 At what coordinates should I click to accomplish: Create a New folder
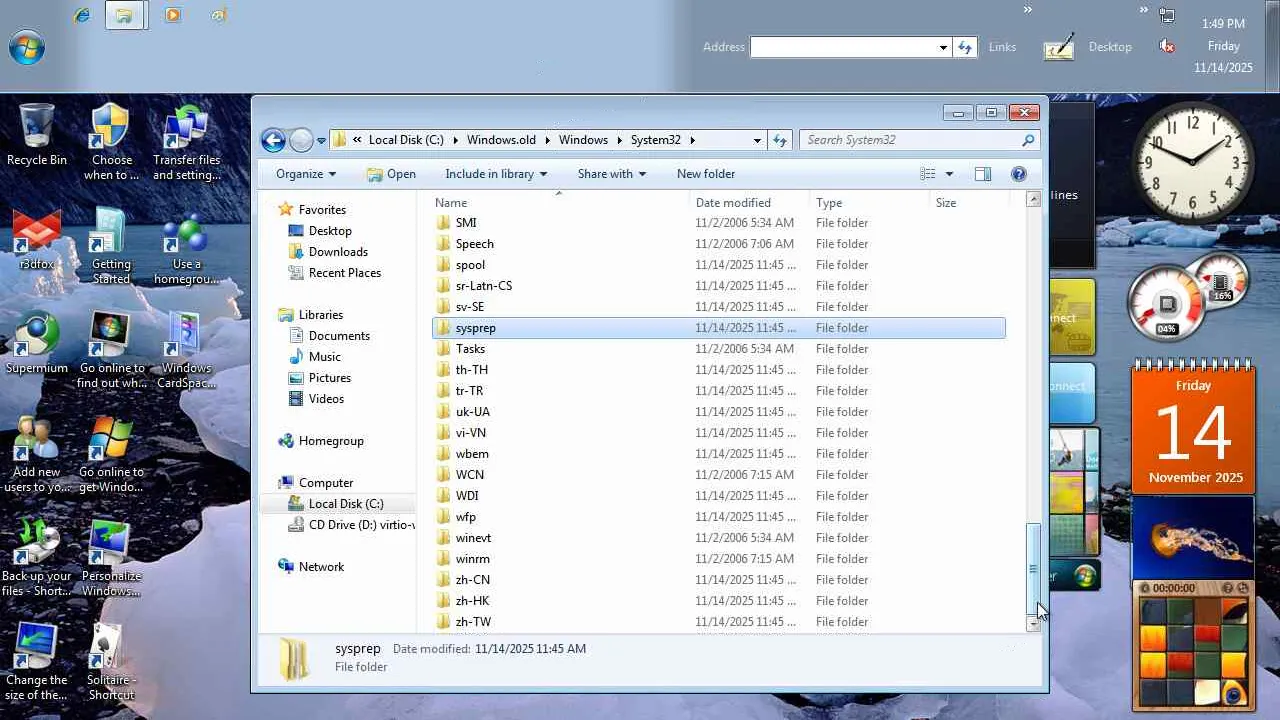(706, 174)
